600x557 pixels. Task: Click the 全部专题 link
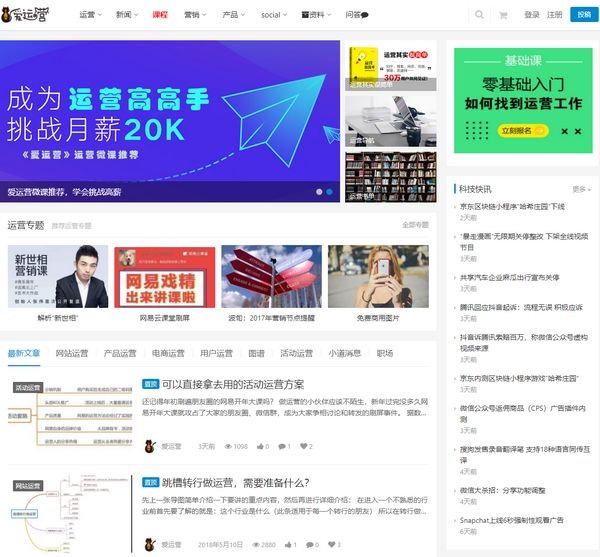[x=416, y=225]
